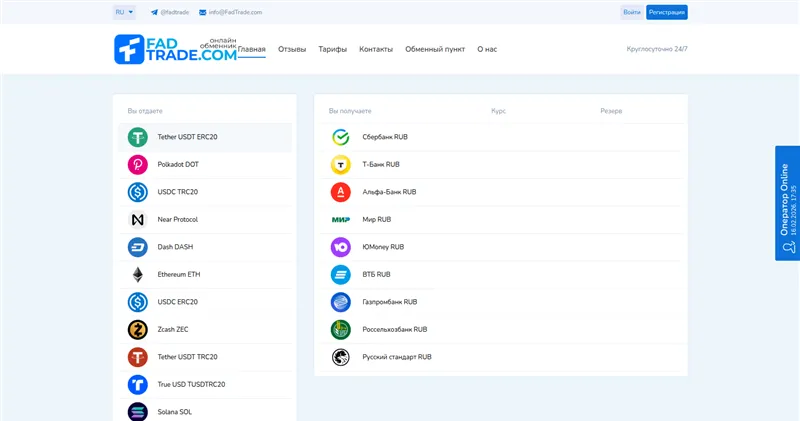This screenshot has height=421, width=800.
Task: Click the Alfa-Bank RUB red icon
Action: pyautogui.click(x=340, y=191)
